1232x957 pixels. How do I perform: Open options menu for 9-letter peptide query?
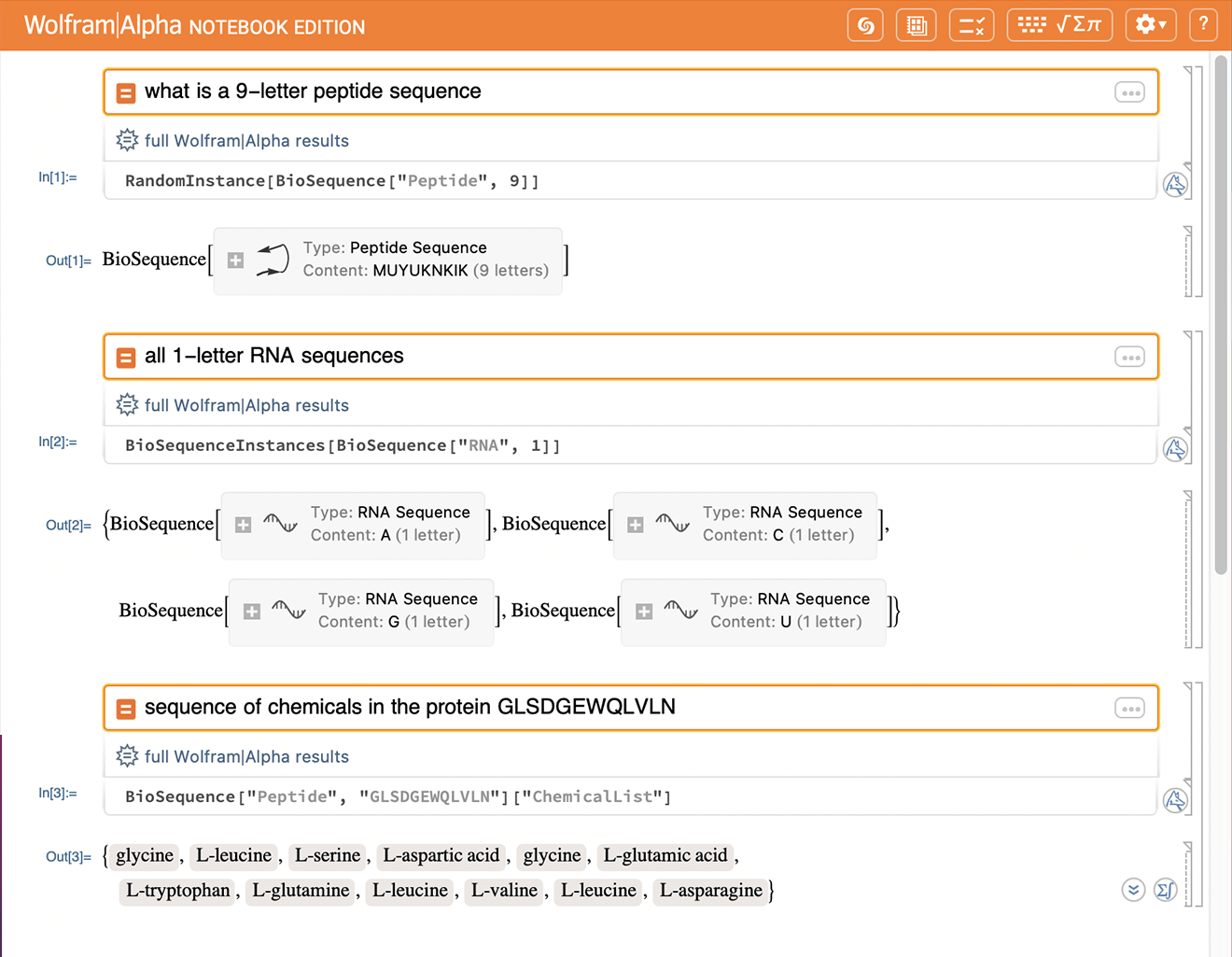coord(1129,92)
